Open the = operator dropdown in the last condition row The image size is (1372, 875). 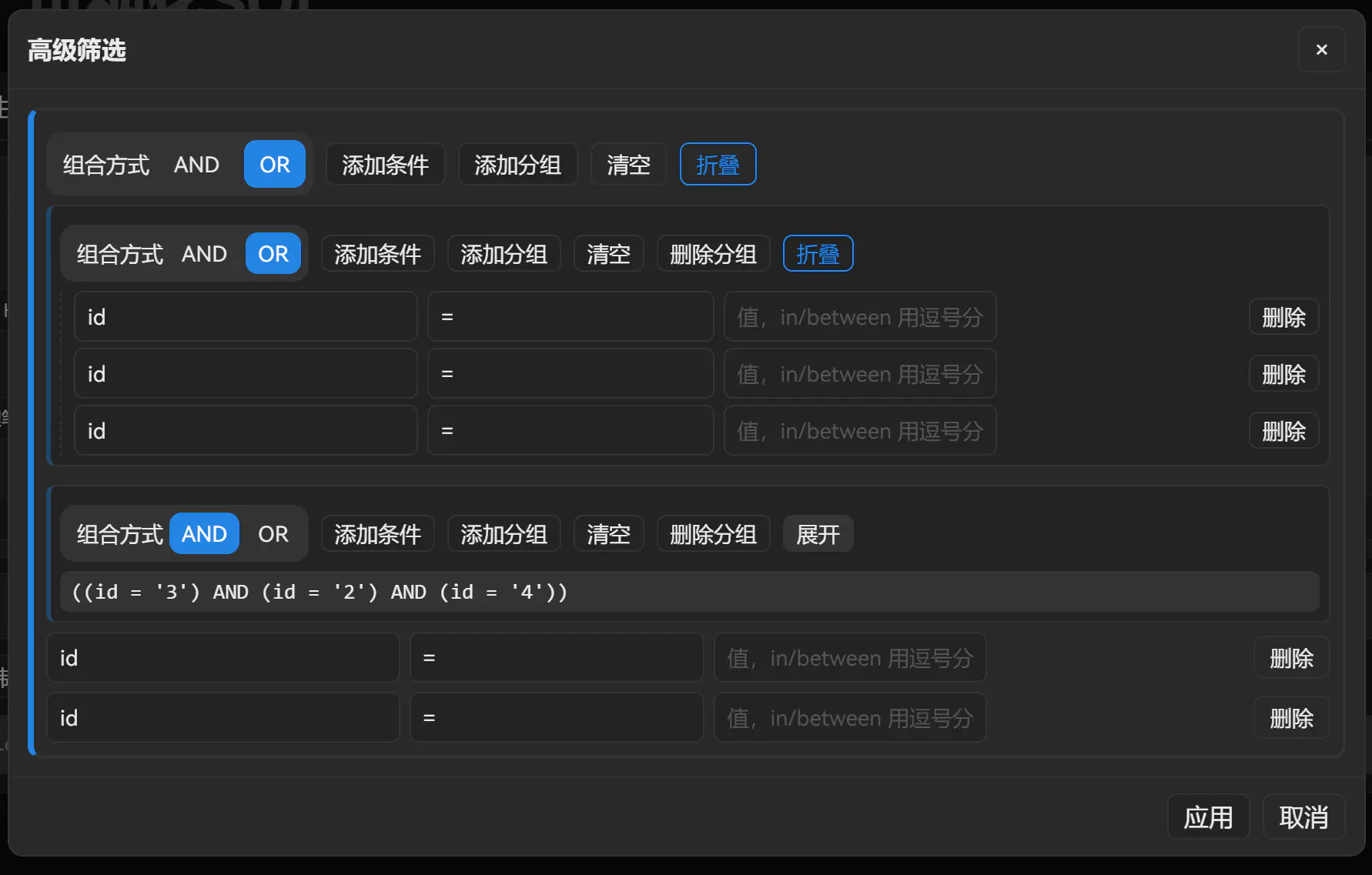coord(557,717)
